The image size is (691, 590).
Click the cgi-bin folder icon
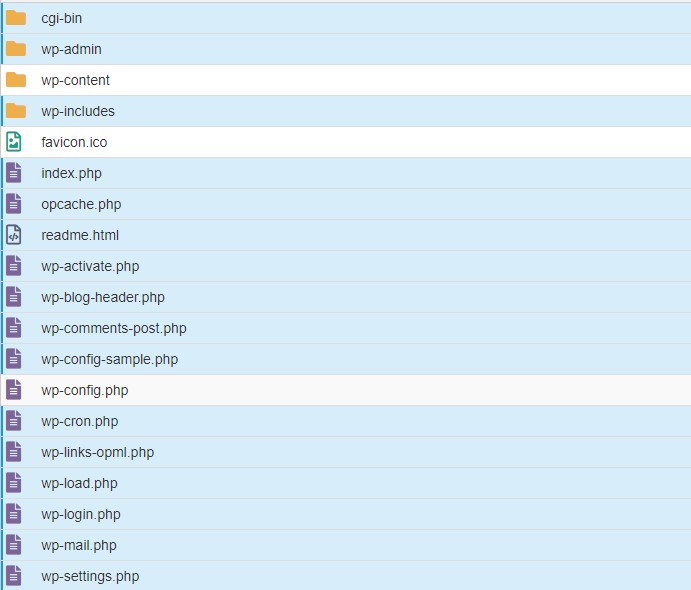click(16, 18)
